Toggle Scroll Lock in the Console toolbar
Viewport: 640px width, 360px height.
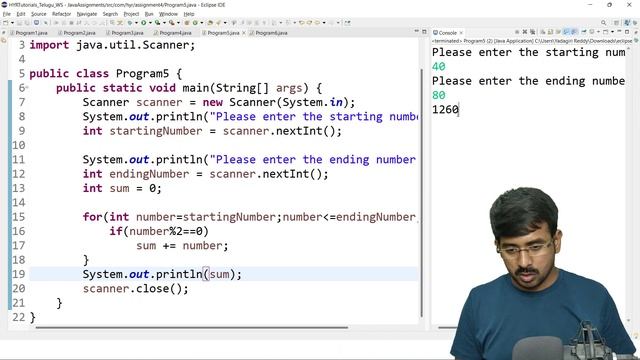tap(550, 32)
